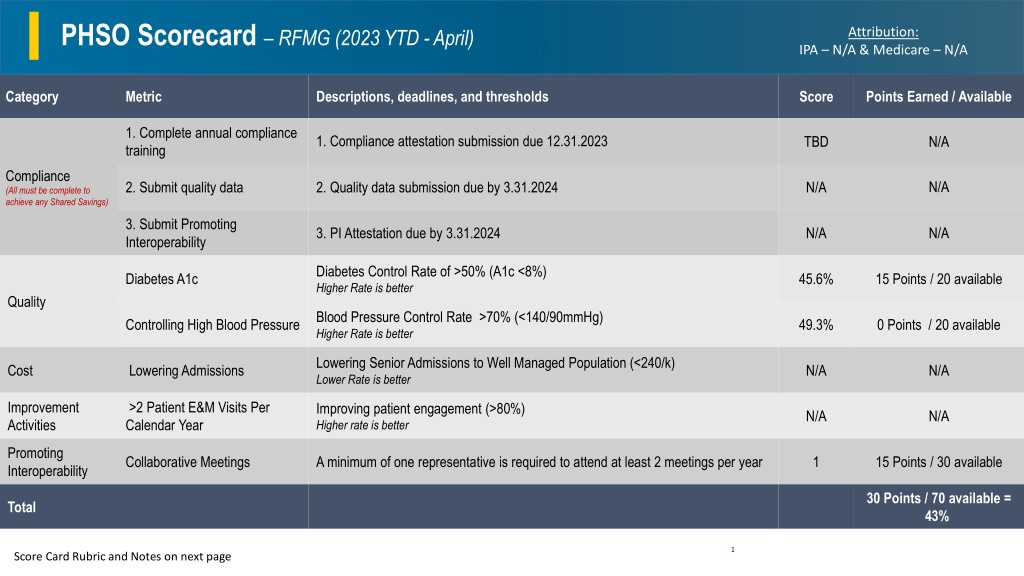Click the Score Card Rubric and Notes footnote
This screenshot has width=1024, height=576.
tap(122, 556)
